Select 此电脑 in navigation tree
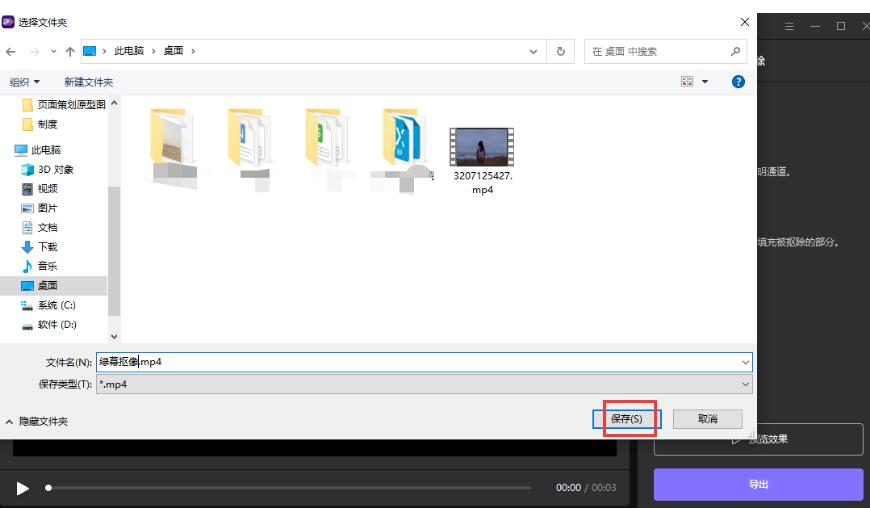Image resolution: width=870 pixels, height=509 pixels. 38,150
